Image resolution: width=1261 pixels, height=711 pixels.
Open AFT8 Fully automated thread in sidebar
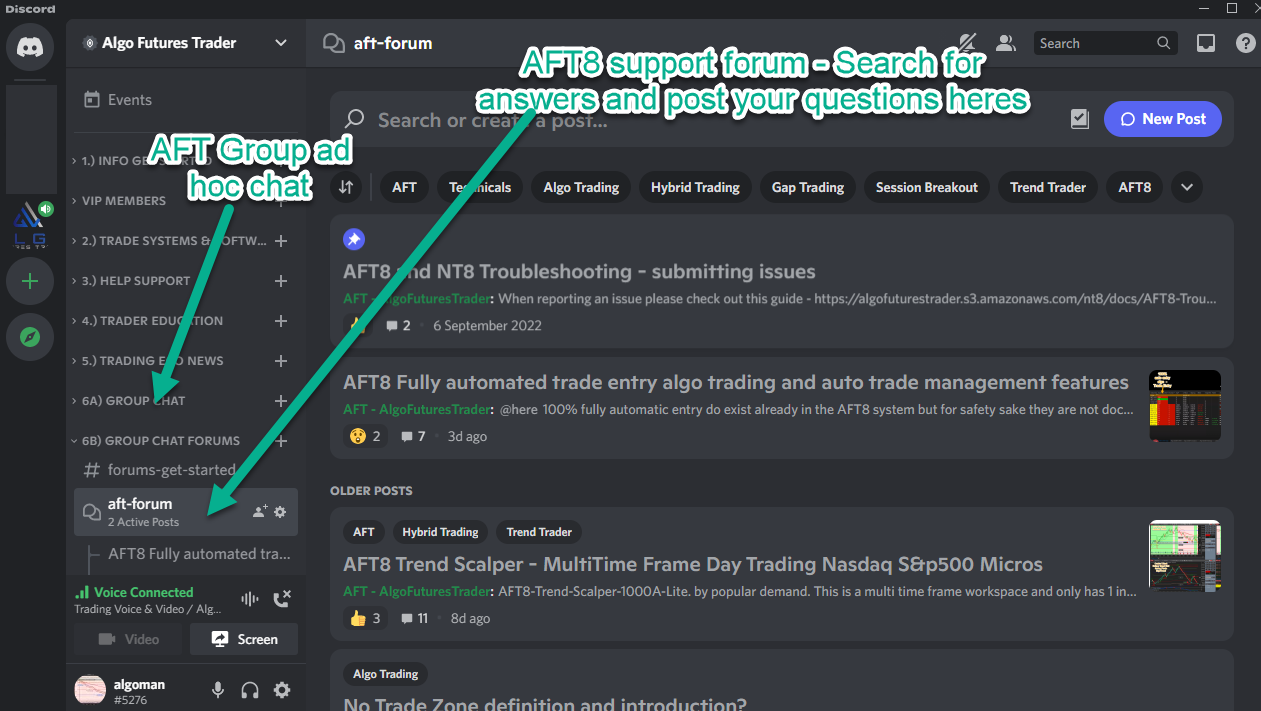click(198, 554)
